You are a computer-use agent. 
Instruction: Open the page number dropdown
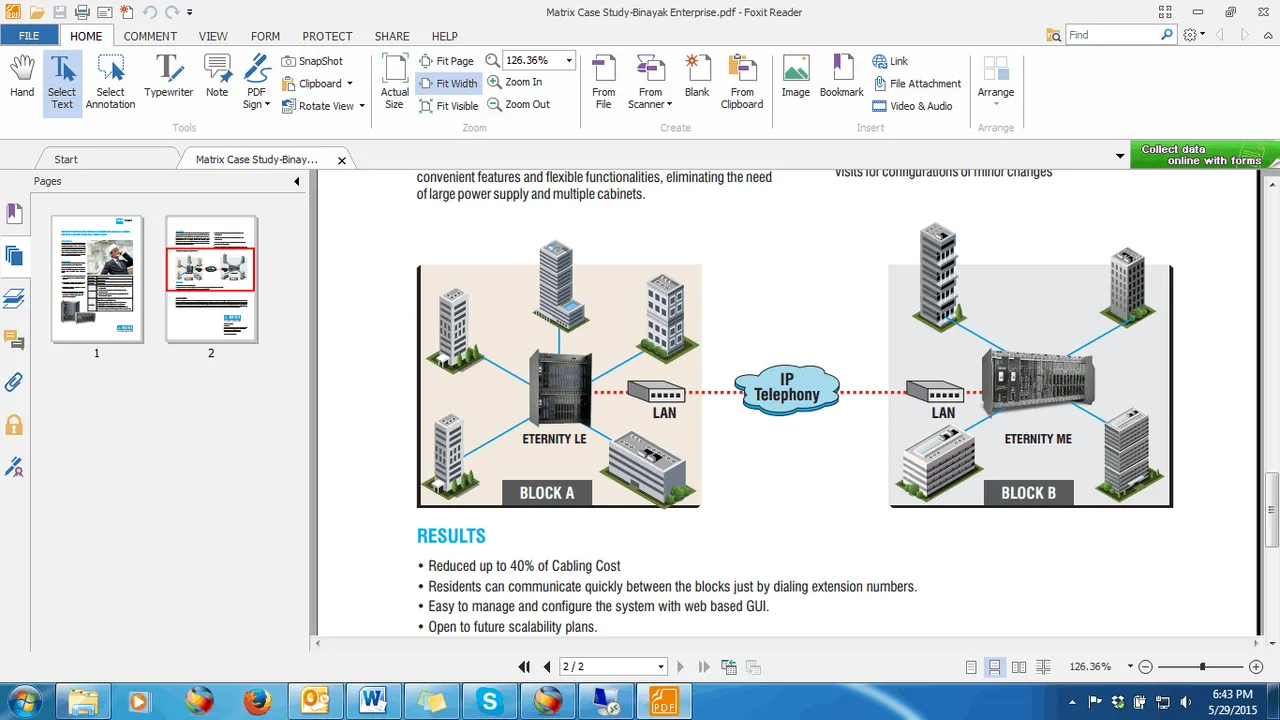pos(661,667)
